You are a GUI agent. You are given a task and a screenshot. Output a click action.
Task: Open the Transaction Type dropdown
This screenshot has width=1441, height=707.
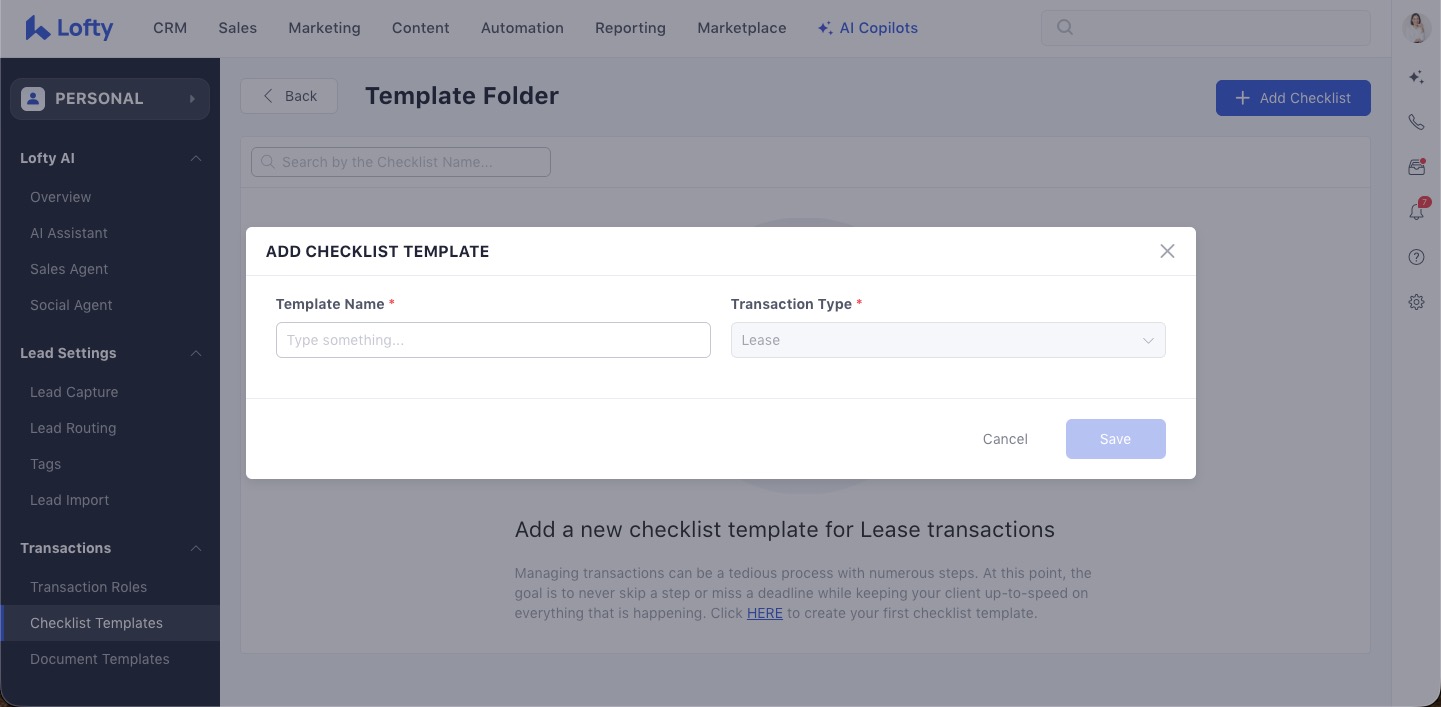(948, 340)
